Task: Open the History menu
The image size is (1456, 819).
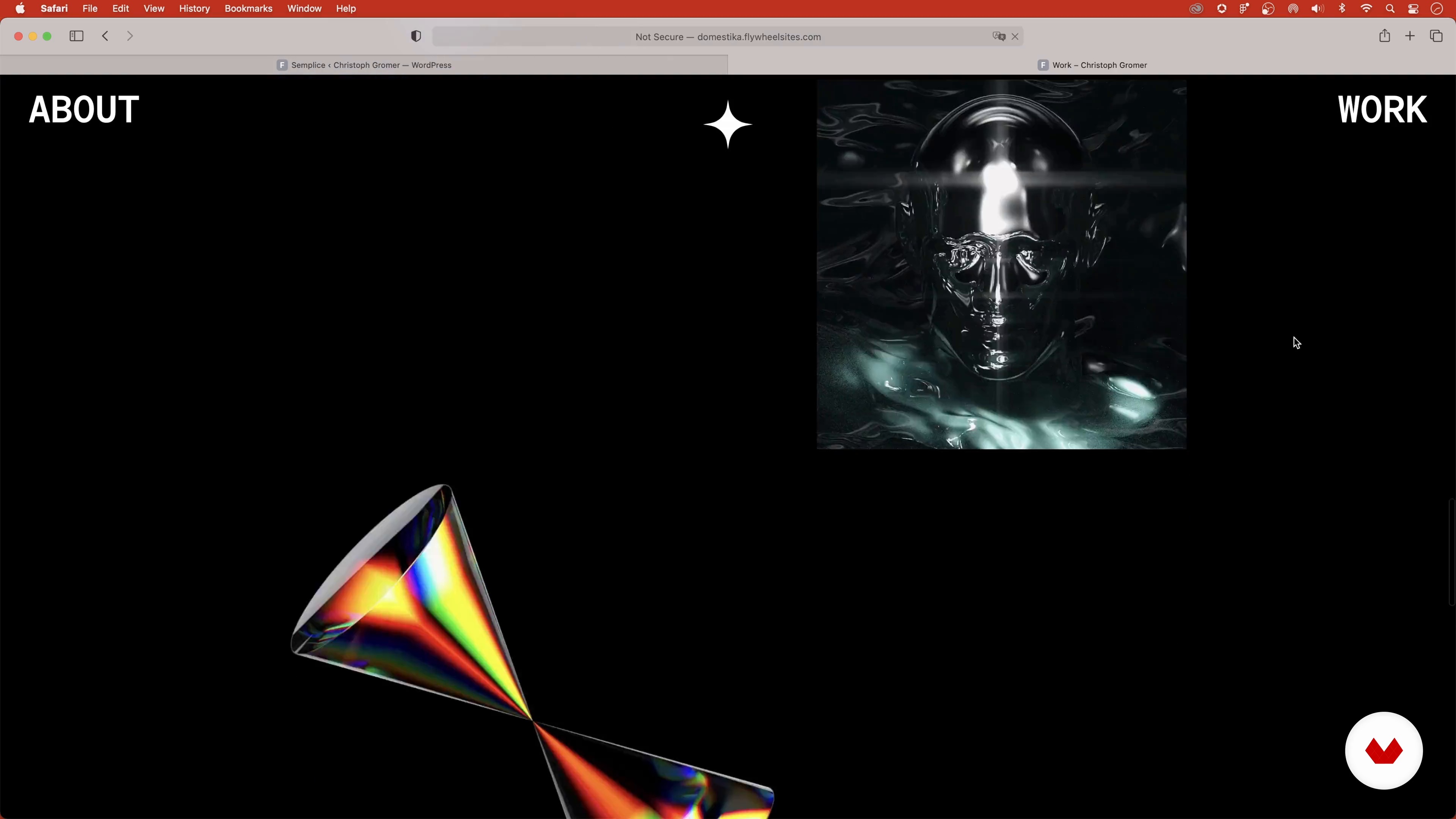Action: pos(195,8)
